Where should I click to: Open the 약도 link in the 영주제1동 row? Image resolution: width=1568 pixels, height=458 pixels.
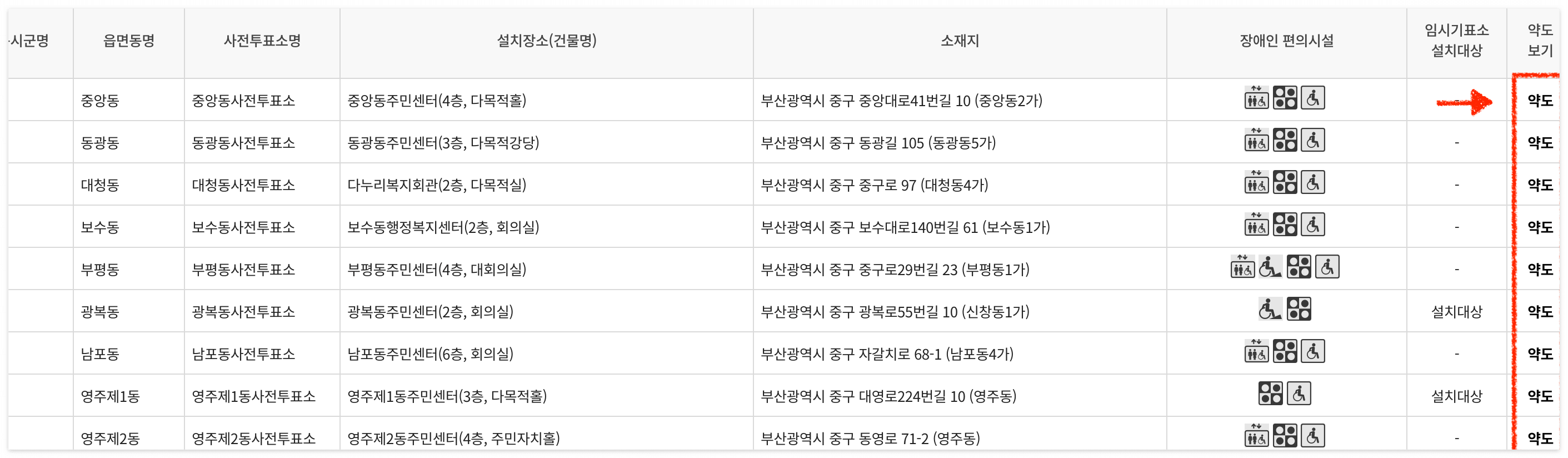tap(1540, 396)
